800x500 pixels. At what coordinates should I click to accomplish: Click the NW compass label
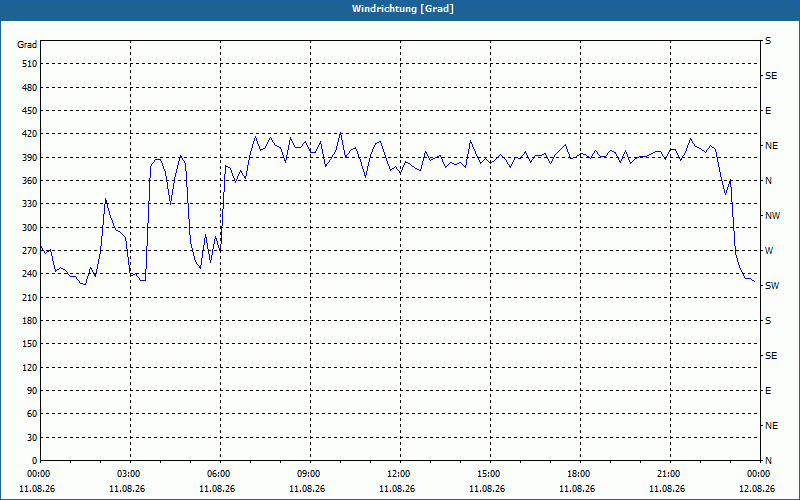point(772,216)
